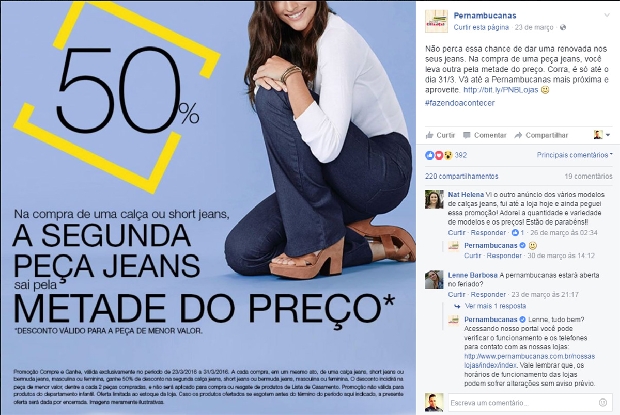Viewport: 620px width, 415px height.
Task: Click the Escreva um comentário field
Action: tap(522, 403)
